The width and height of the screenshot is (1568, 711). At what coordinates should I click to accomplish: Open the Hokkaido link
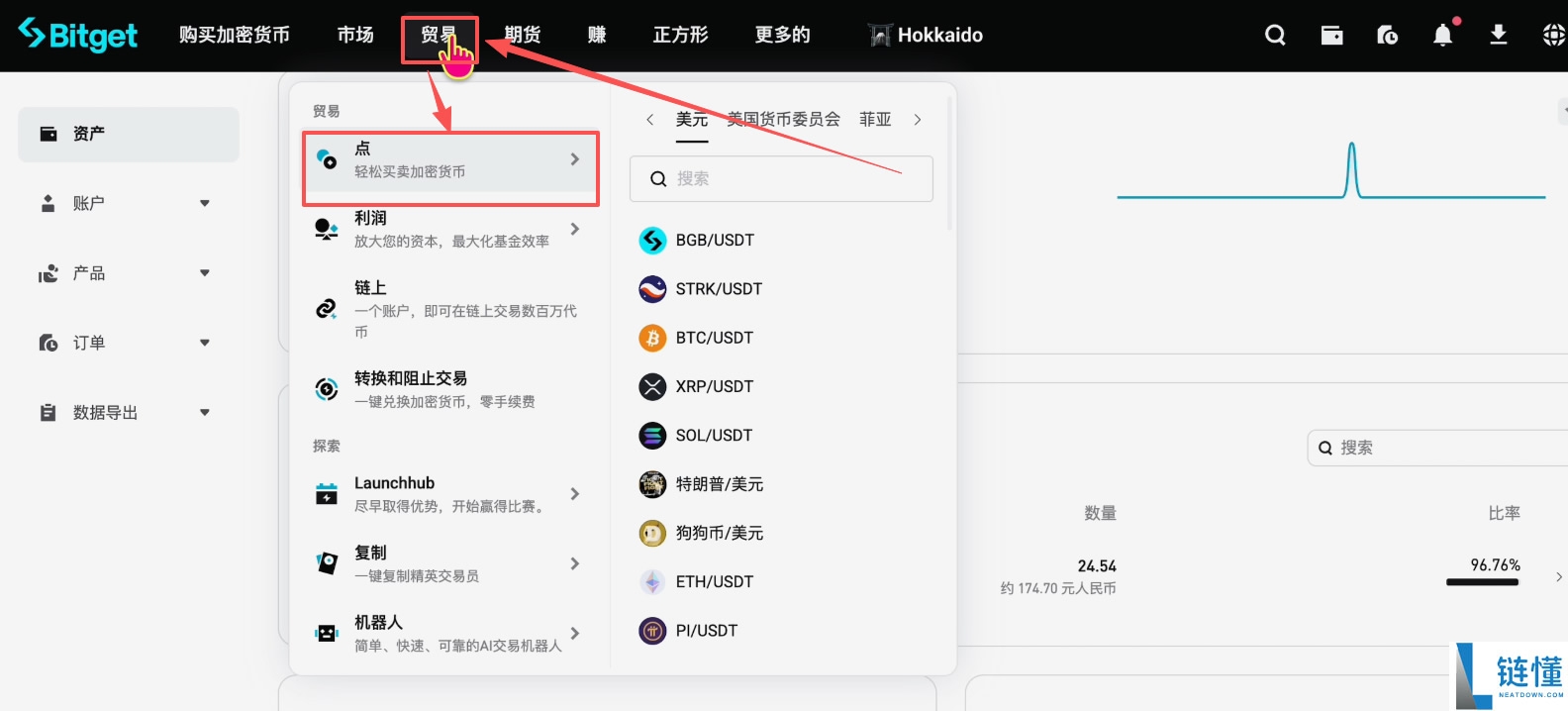click(939, 35)
